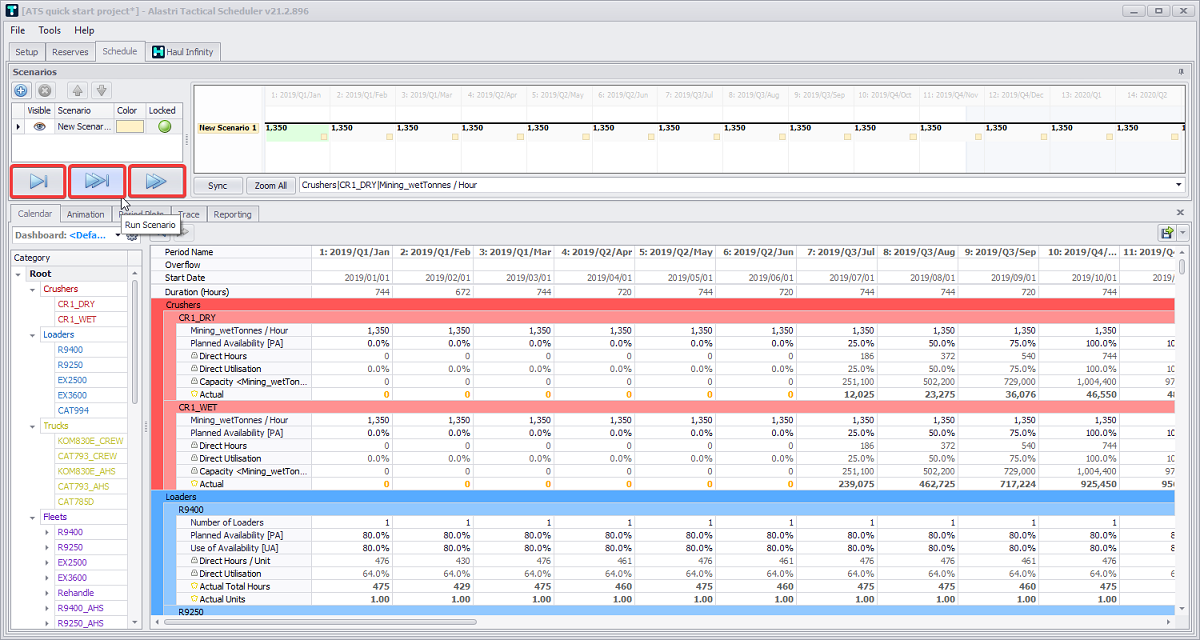This screenshot has width=1200, height=640.
Task: Open the Dashboard selection dropdown
Action: (118, 235)
